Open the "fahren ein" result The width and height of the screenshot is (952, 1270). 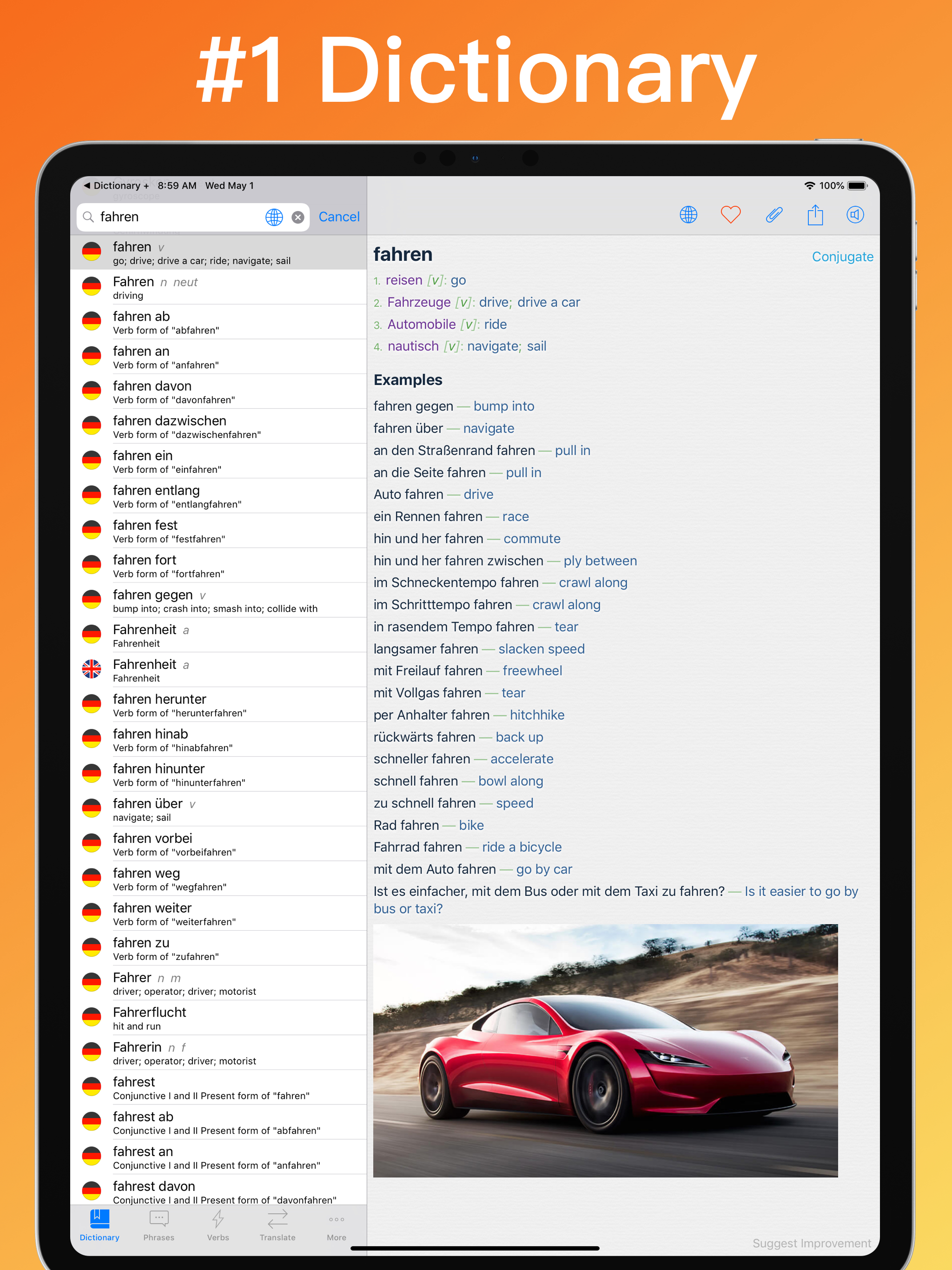[218, 461]
